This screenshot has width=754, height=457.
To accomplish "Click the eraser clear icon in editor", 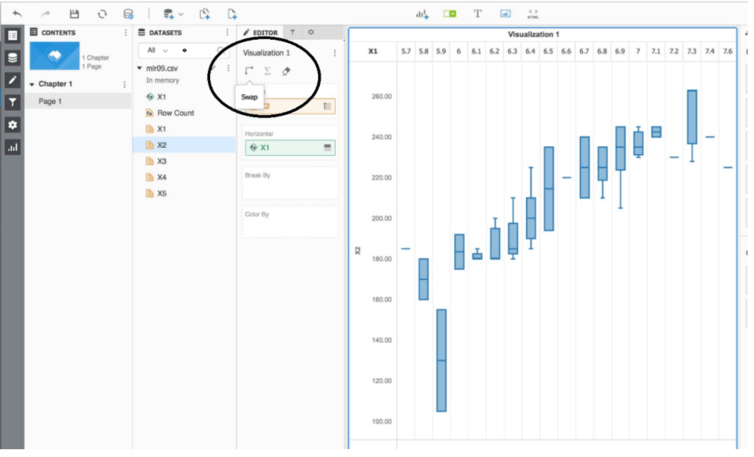I will (x=286, y=71).
